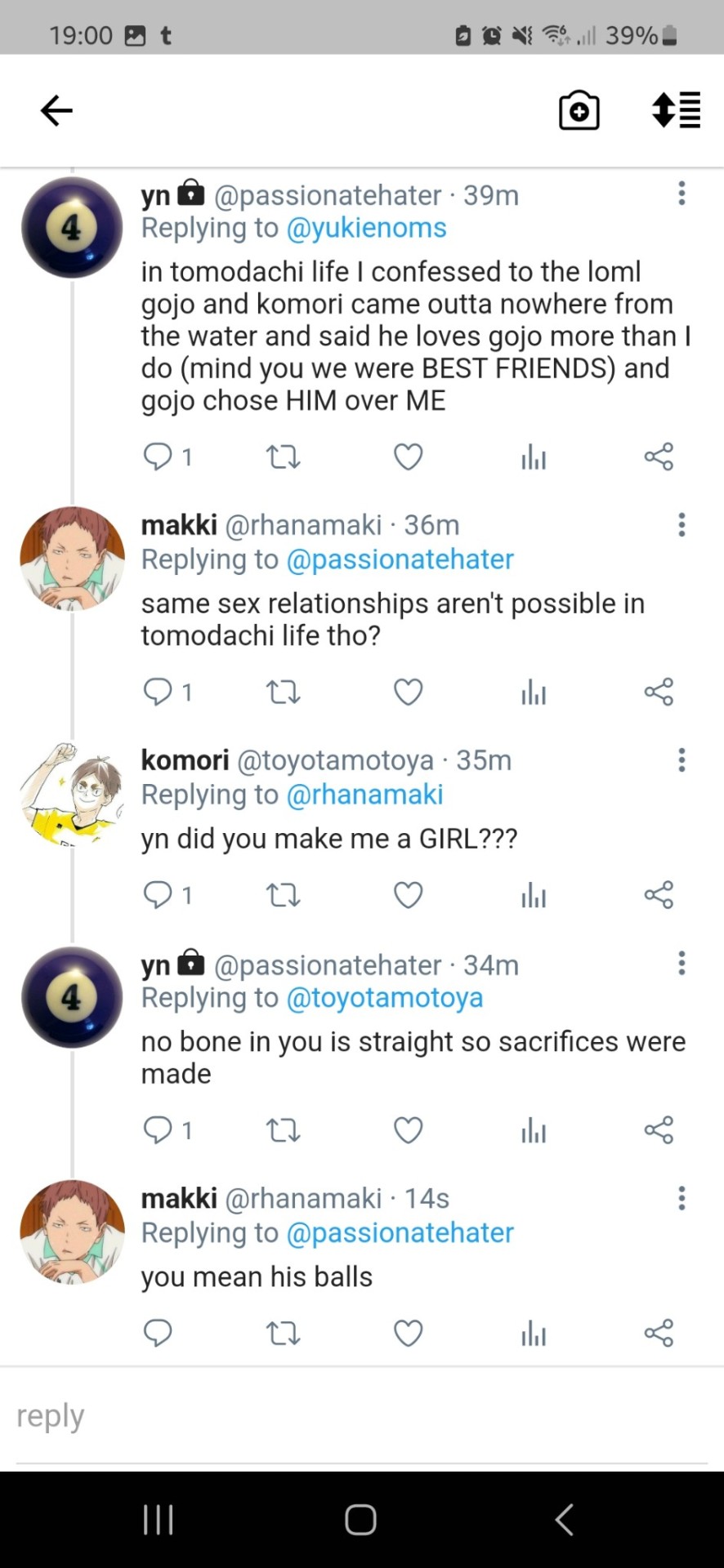Tap komori's profile avatar
The height and width of the screenshot is (1568, 724).
[72, 794]
